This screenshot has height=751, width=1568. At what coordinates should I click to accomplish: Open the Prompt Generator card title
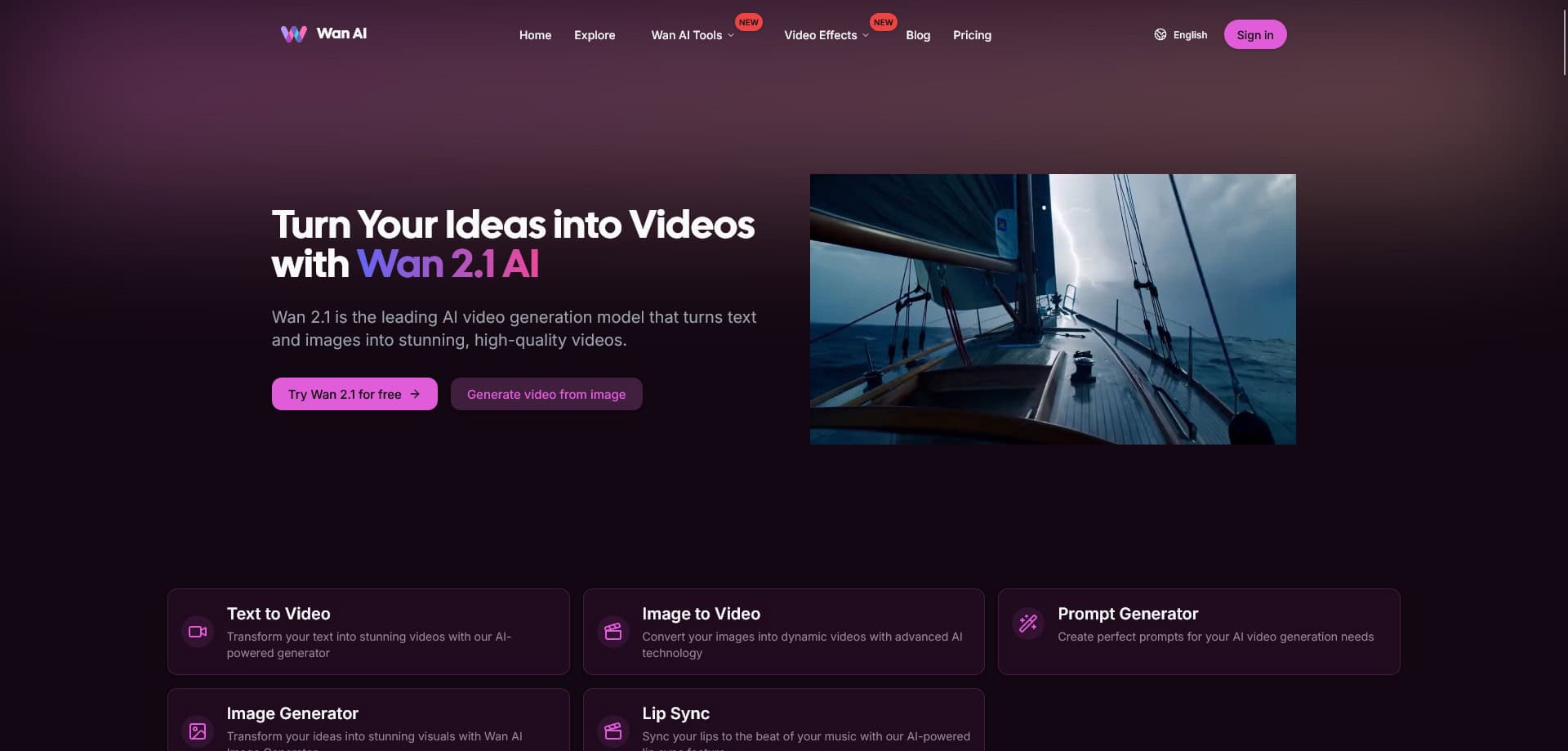[x=1127, y=614]
